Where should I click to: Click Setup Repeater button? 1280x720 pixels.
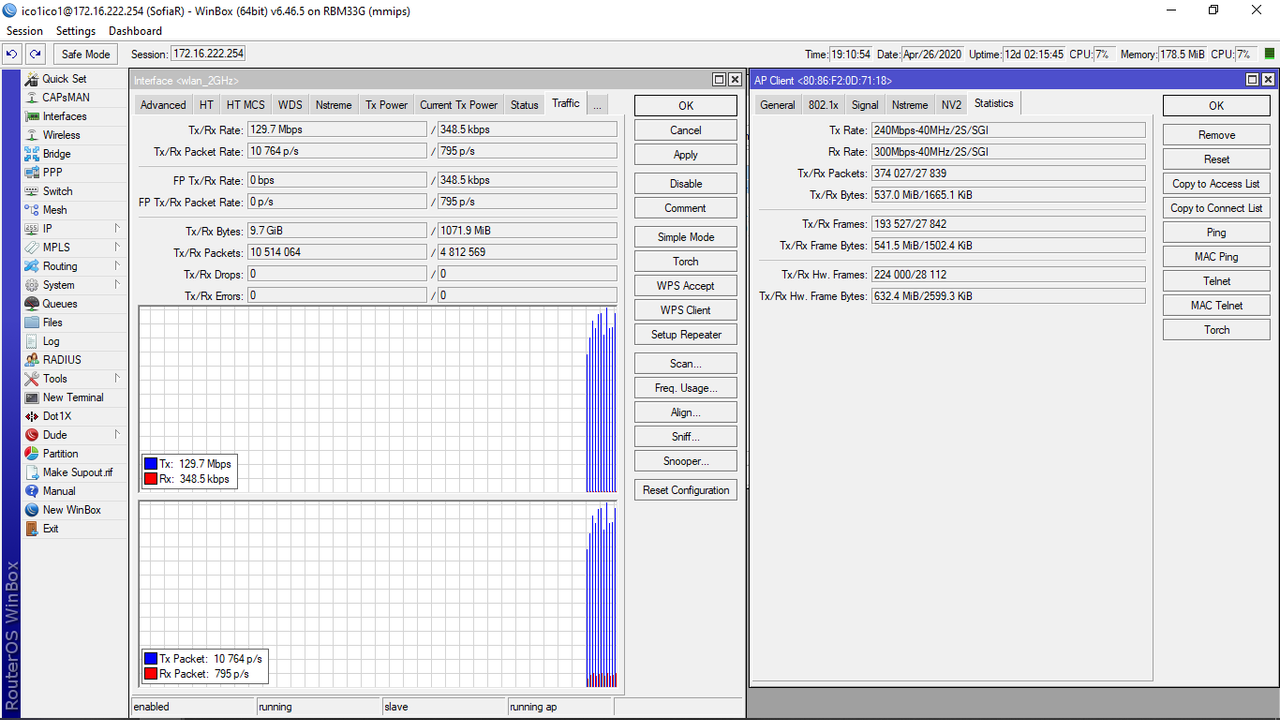click(x=686, y=334)
